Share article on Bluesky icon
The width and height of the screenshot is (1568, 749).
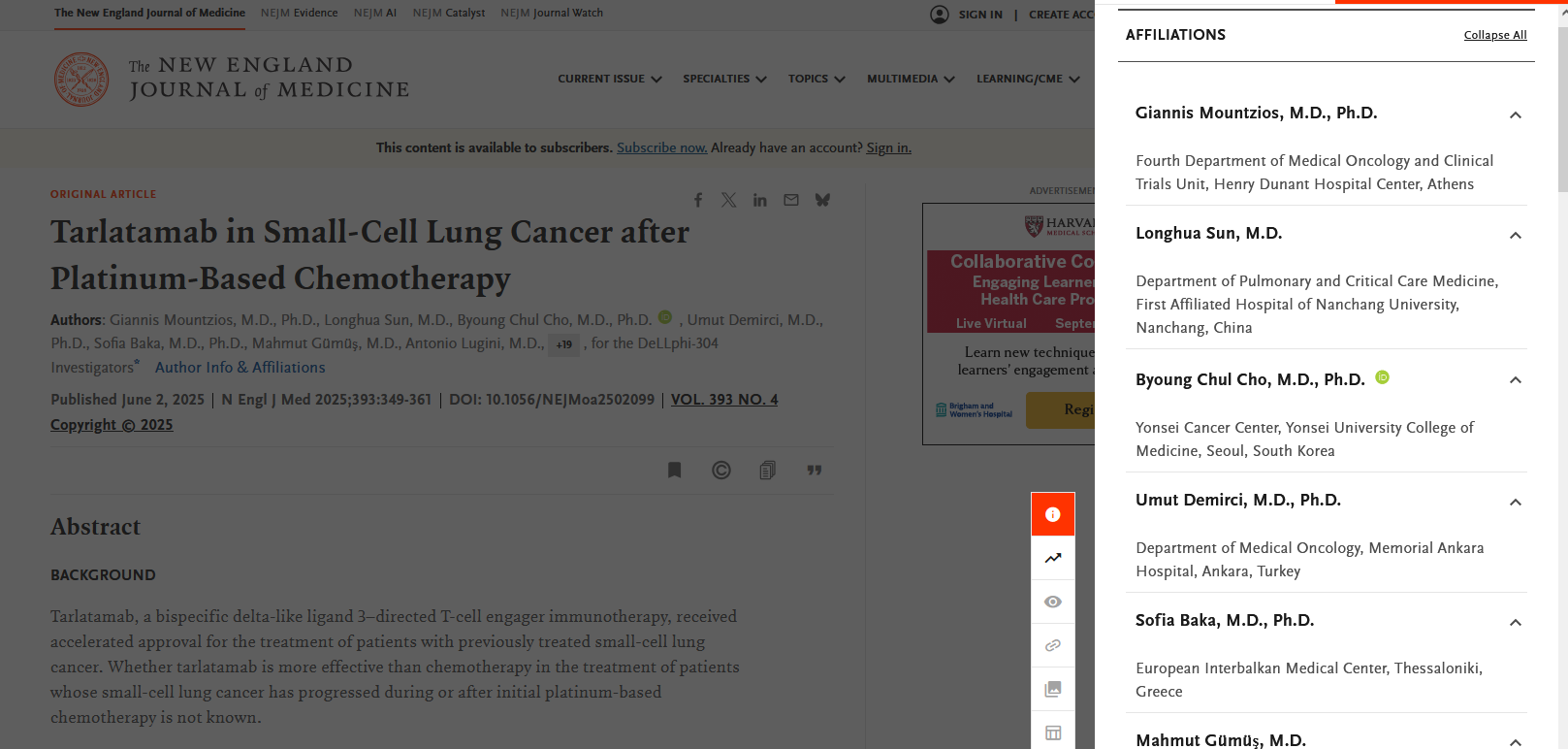click(x=822, y=200)
